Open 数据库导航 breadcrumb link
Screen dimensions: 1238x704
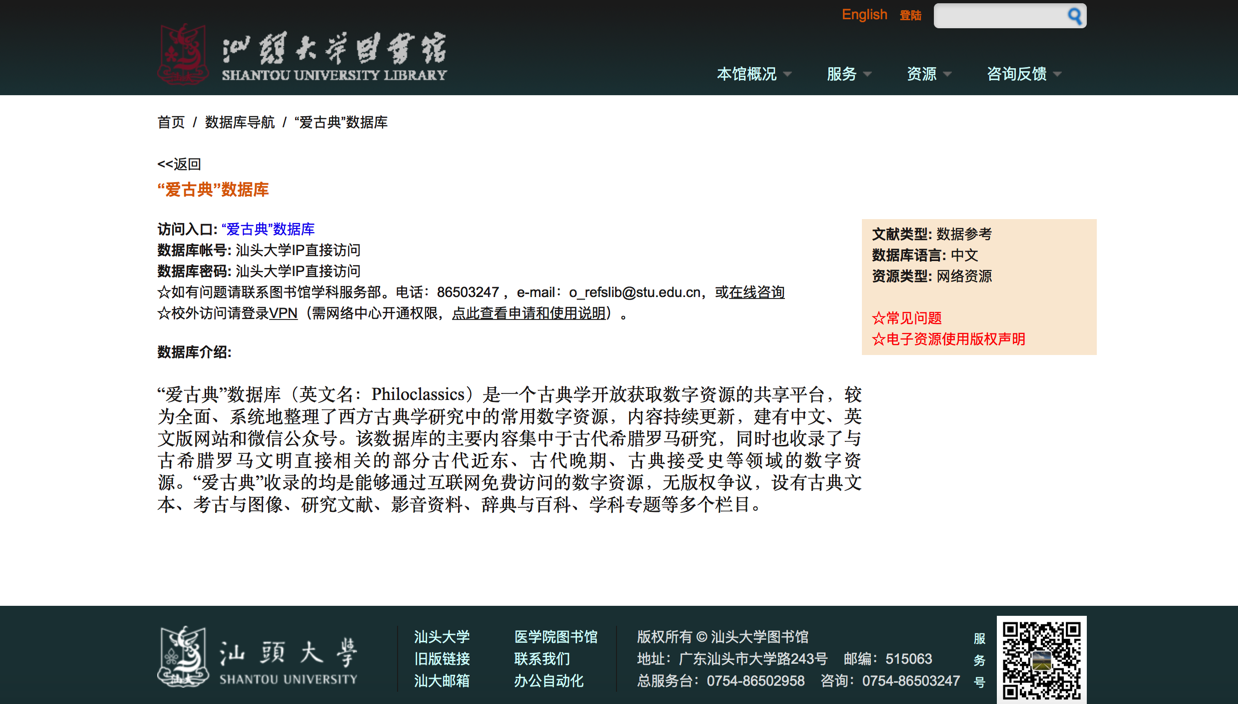(x=239, y=122)
